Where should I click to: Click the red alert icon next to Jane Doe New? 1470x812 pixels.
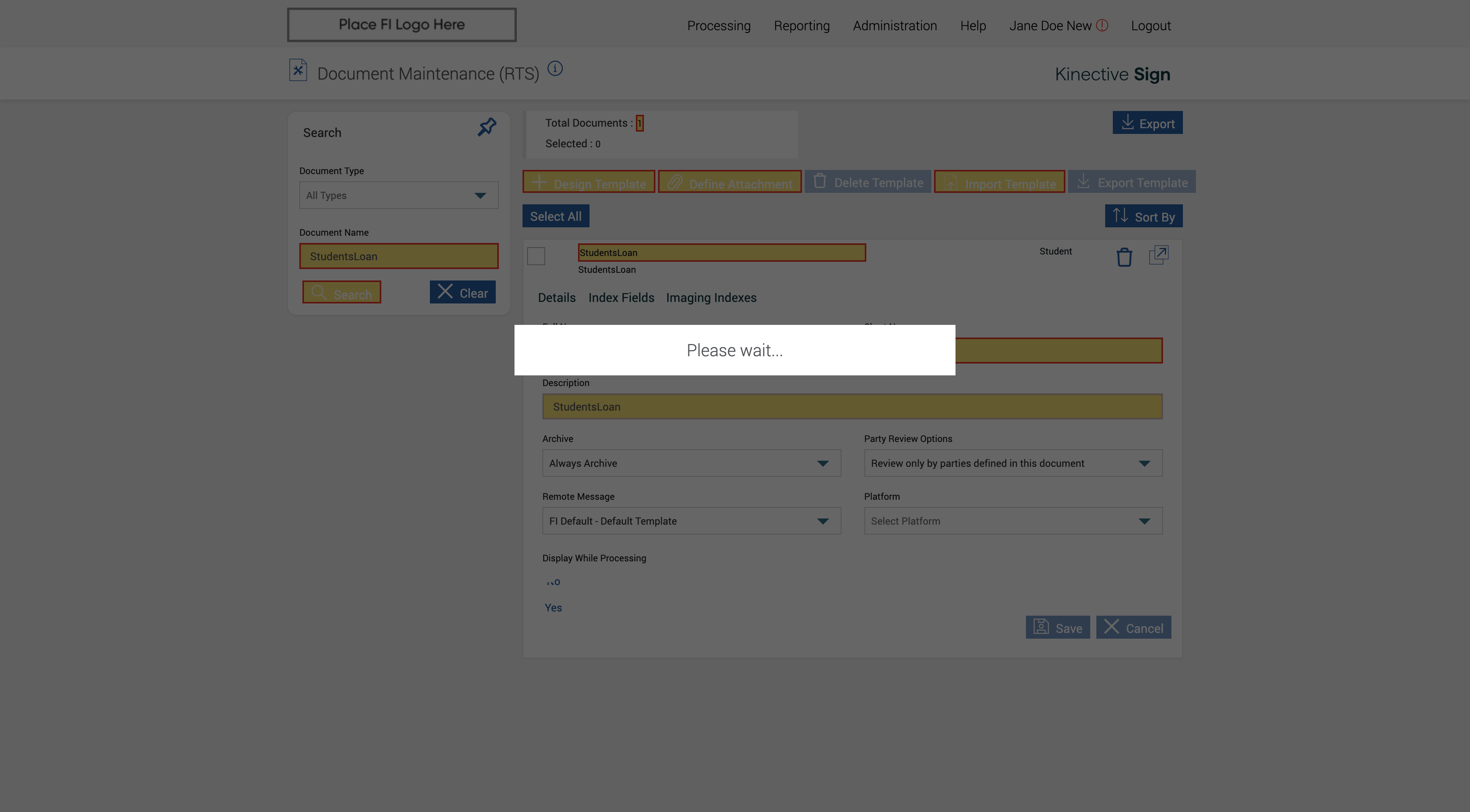pos(1102,25)
